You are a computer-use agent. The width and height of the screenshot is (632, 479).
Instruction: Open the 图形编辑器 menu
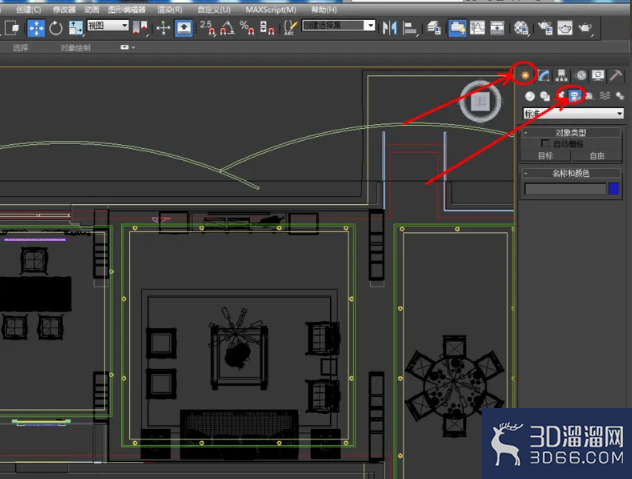127,9
